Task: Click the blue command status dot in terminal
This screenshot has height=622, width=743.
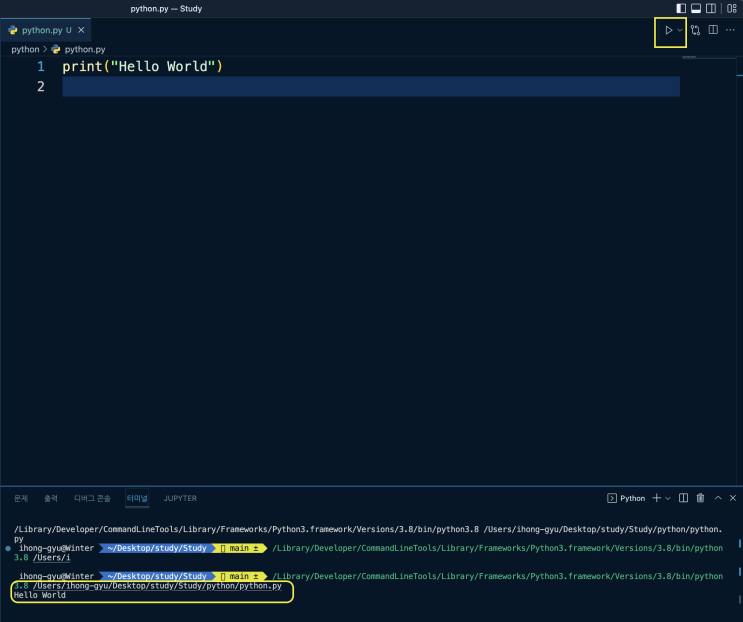Action: pyautogui.click(x=8, y=549)
